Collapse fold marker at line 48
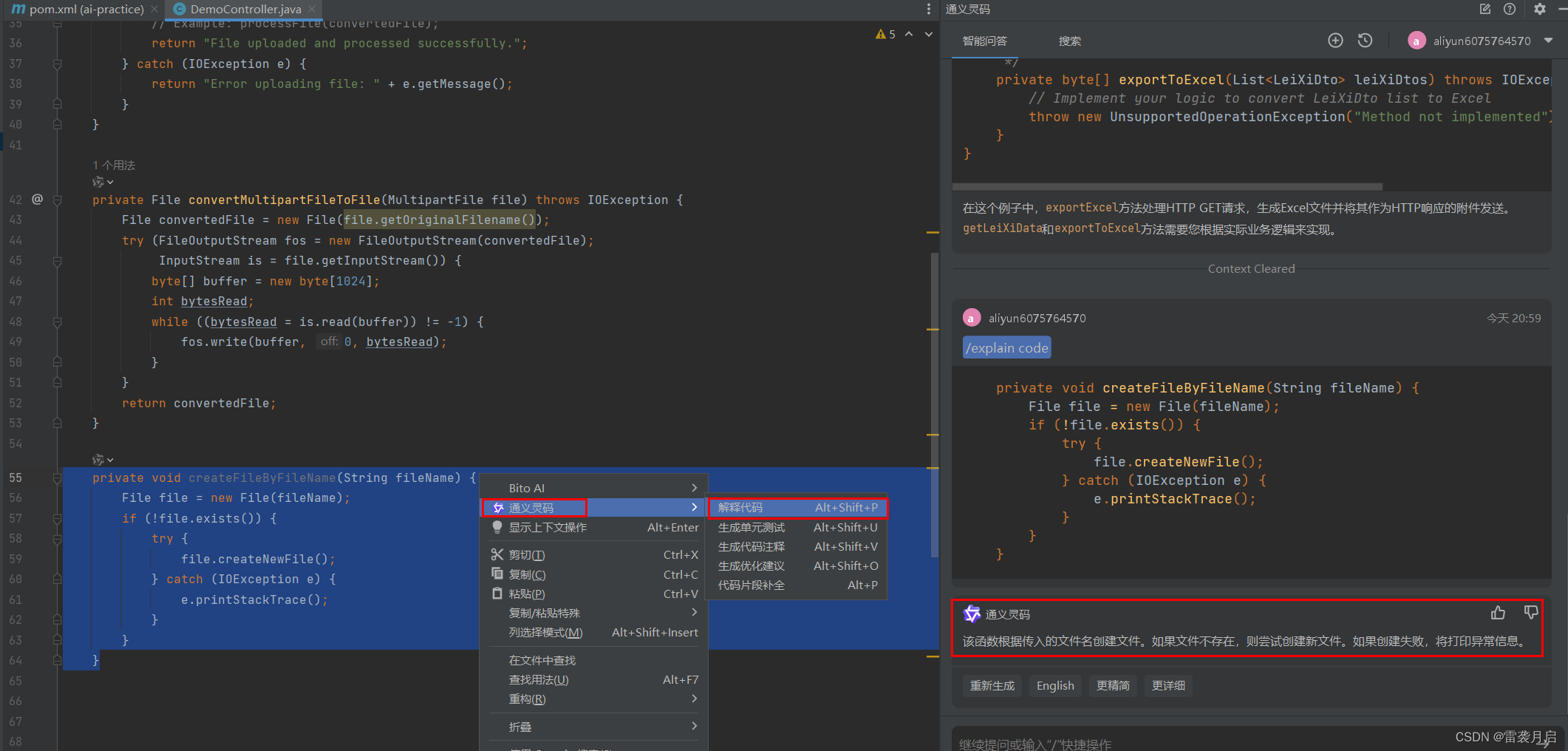 click(57, 322)
